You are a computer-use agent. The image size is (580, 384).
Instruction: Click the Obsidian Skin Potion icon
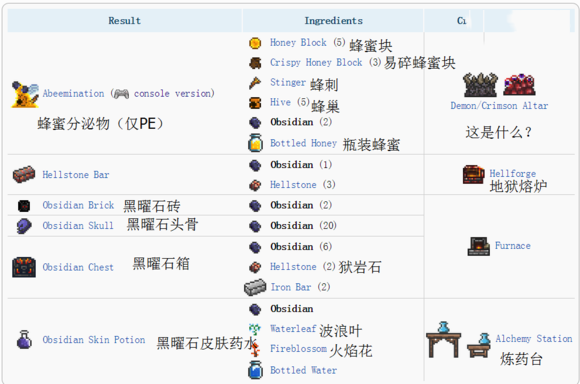point(24,340)
